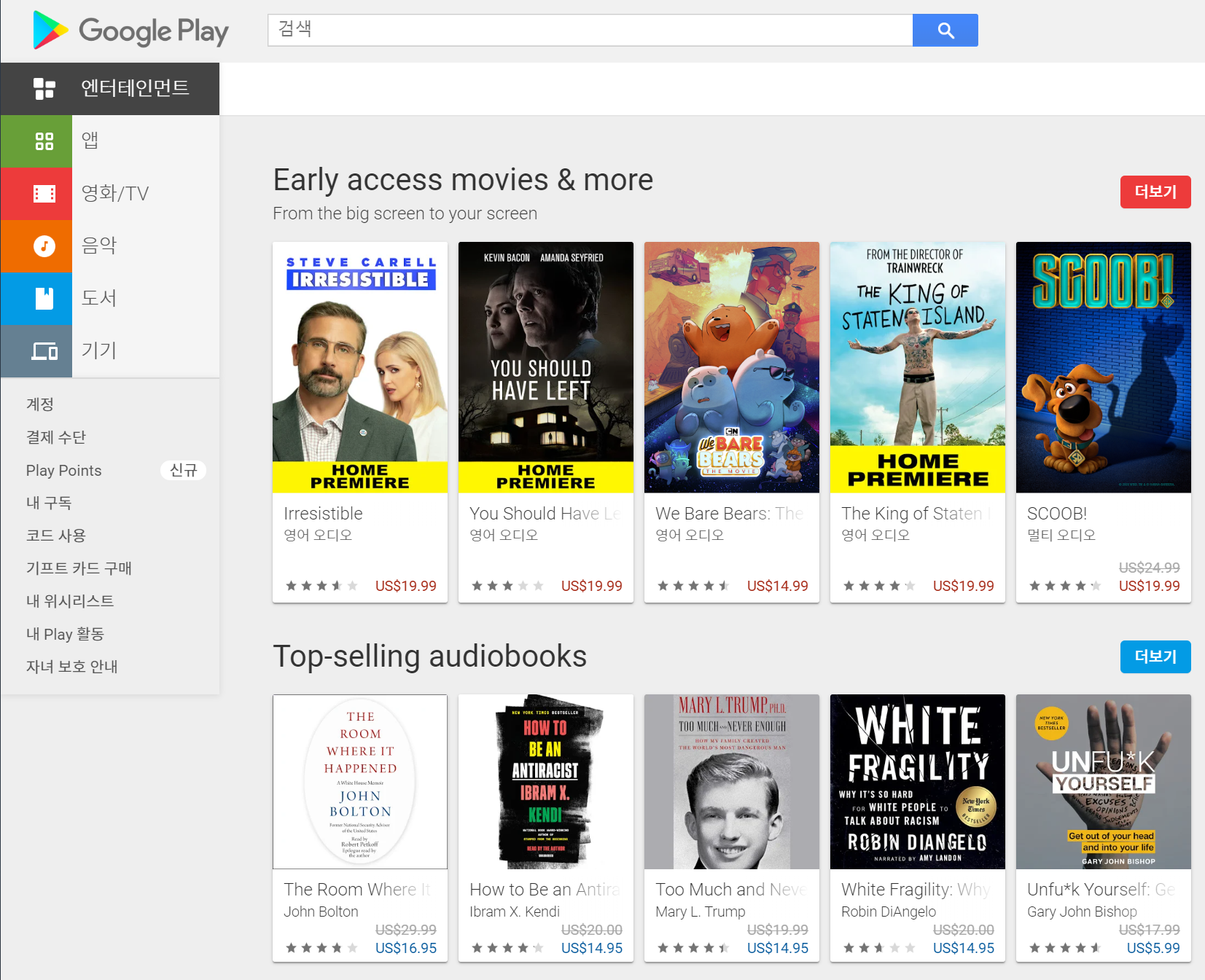Click Mary L. Trump author name
The image size is (1205, 980).
pyautogui.click(x=701, y=912)
